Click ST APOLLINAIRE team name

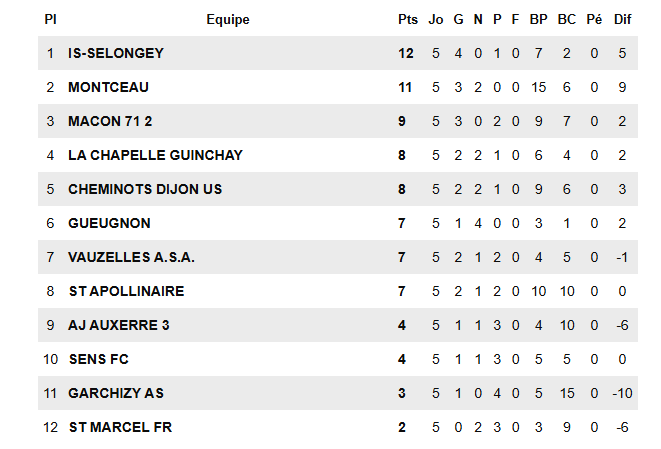coord(126,291)
